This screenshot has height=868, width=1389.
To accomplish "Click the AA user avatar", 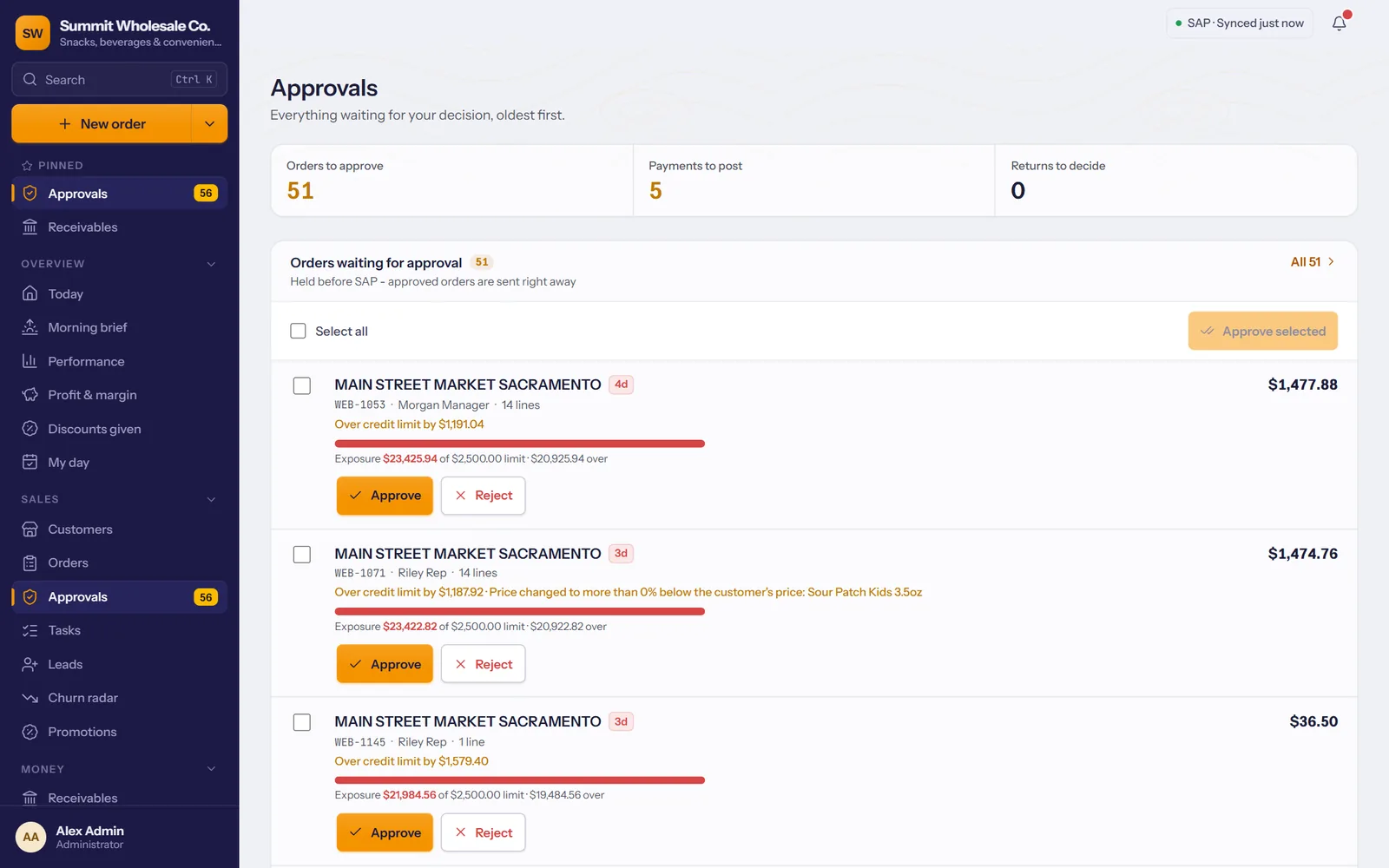I will (31, 837).
